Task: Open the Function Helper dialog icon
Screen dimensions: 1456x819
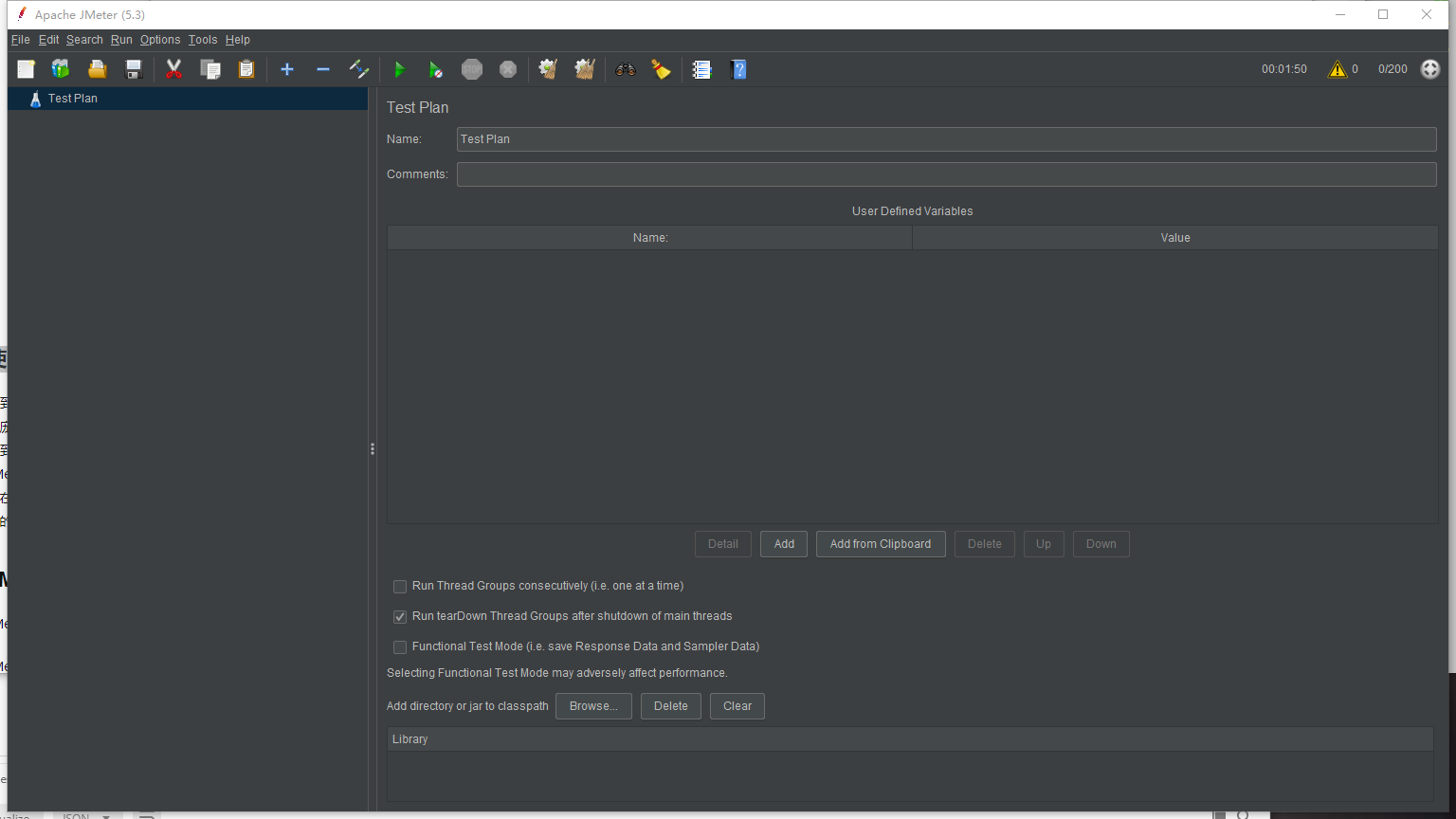Action: click(x=701, y=69)
